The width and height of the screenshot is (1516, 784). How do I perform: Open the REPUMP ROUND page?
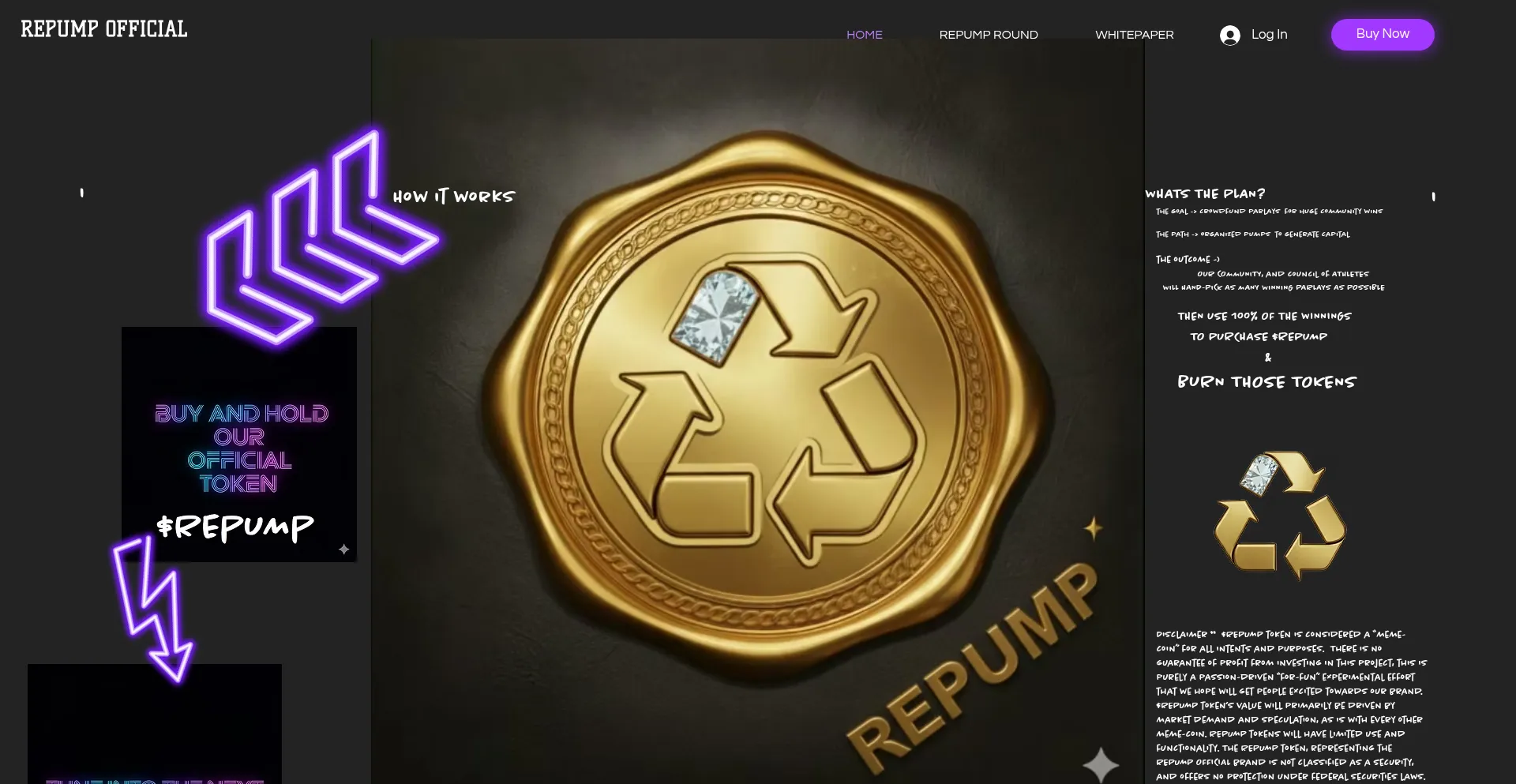[989, 35]
